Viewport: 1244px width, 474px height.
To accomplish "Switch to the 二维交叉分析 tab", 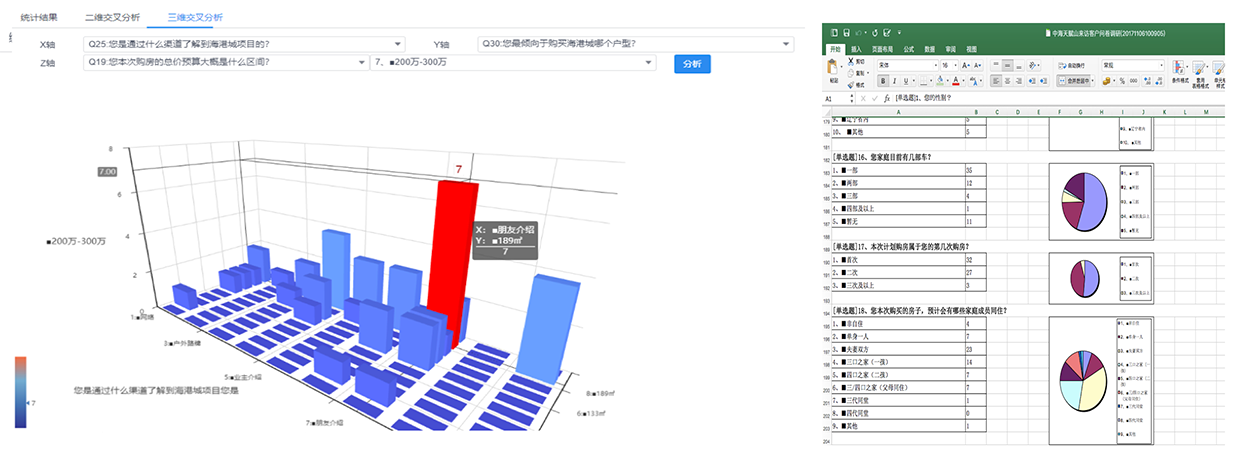I will click(112, 17).
